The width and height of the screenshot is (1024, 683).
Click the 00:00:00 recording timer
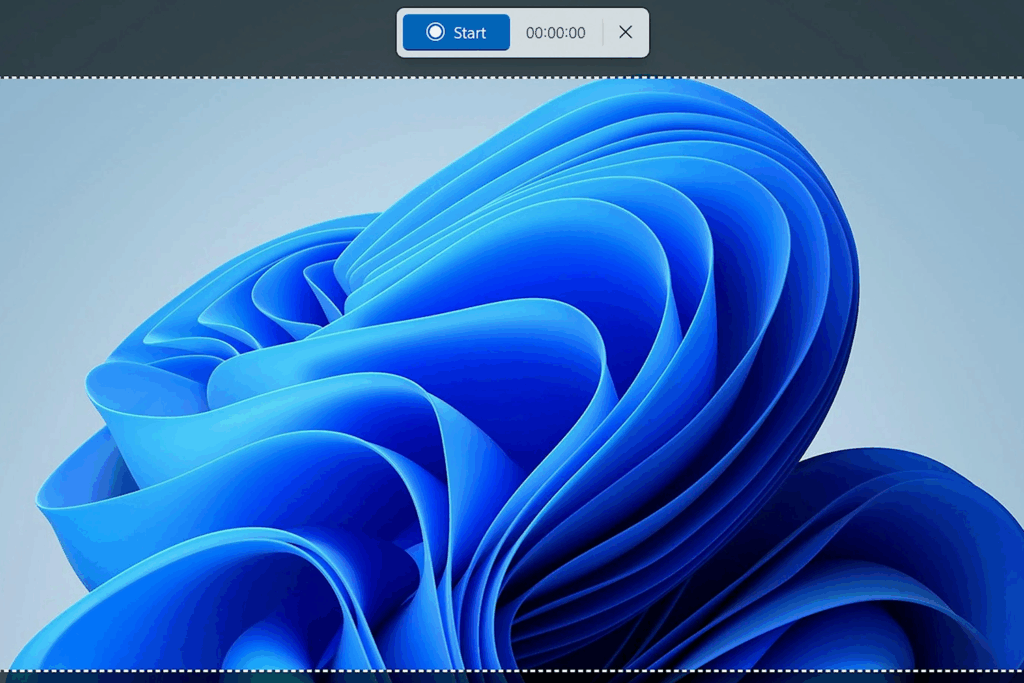[x=555, y=33]
